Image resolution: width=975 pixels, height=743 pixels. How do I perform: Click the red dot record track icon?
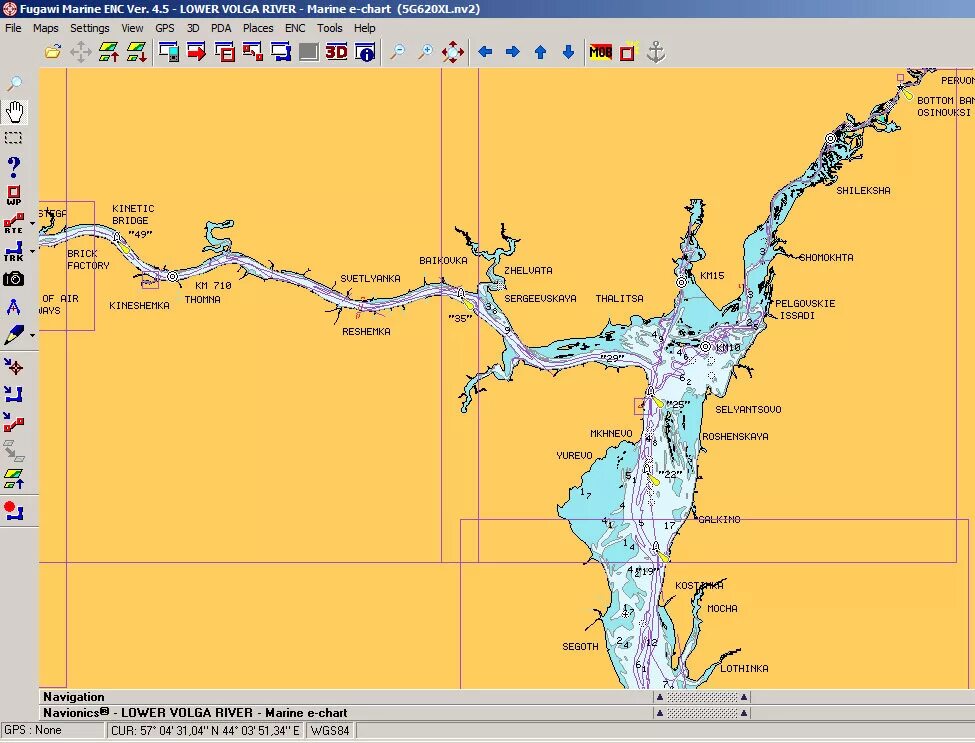[x=14, y=511]
